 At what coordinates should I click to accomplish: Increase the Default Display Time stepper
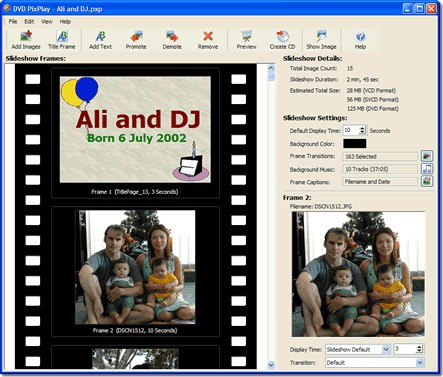(x=363, y=128)
